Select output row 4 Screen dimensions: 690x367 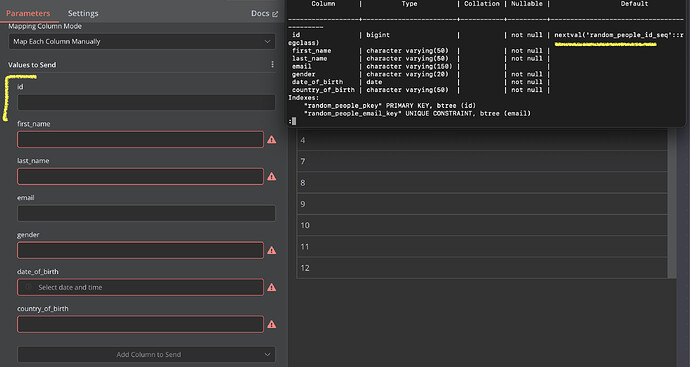coord(482,140)
